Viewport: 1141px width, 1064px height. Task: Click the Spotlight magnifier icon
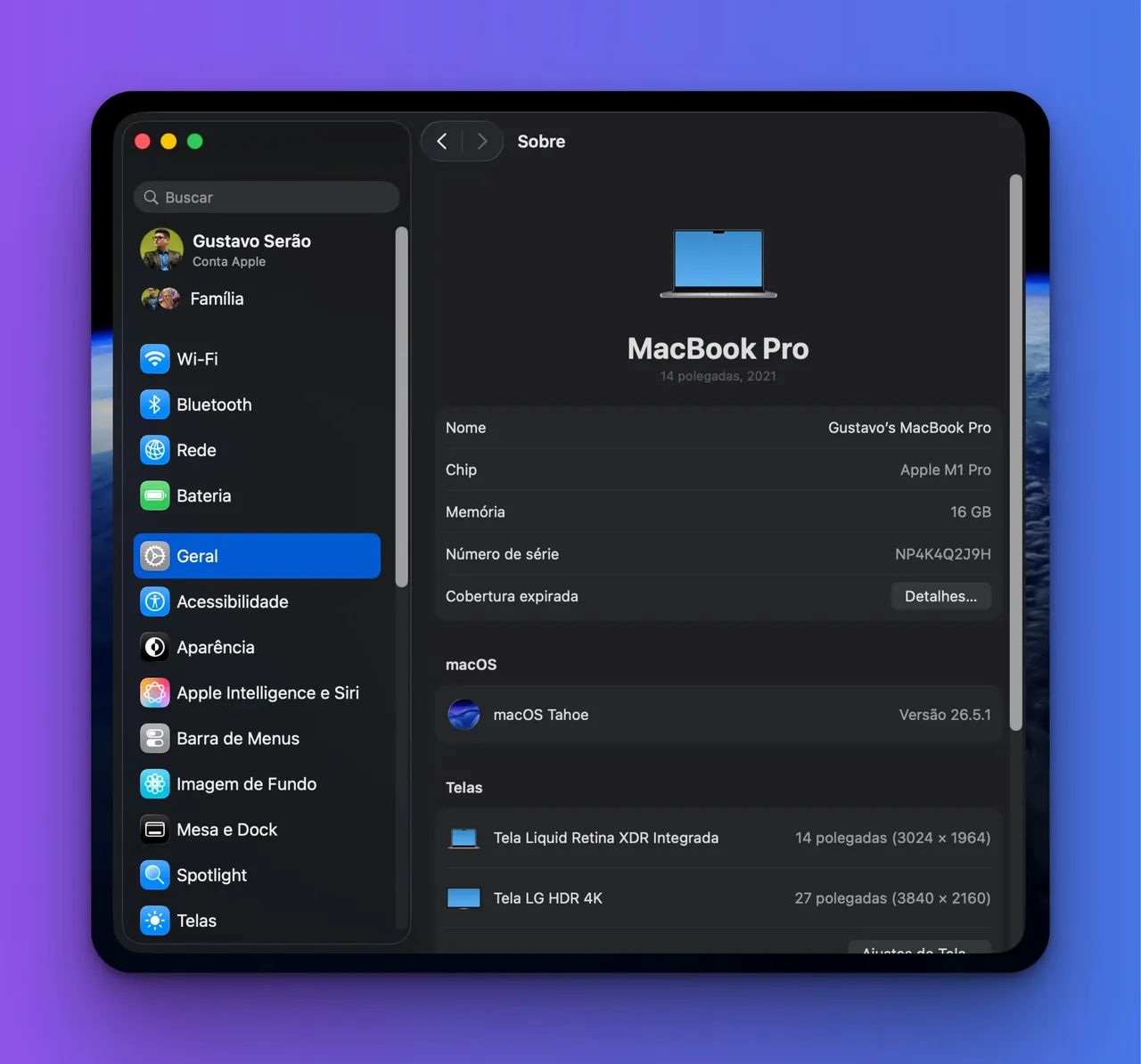(x=155, y=875)
